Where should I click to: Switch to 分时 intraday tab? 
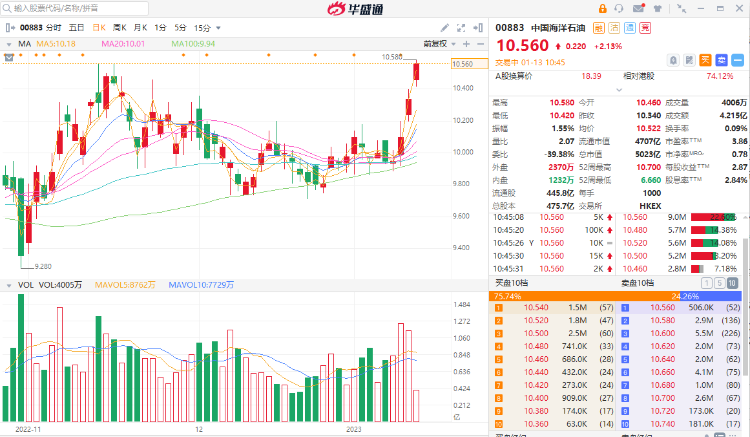click(x=54, y=28)
